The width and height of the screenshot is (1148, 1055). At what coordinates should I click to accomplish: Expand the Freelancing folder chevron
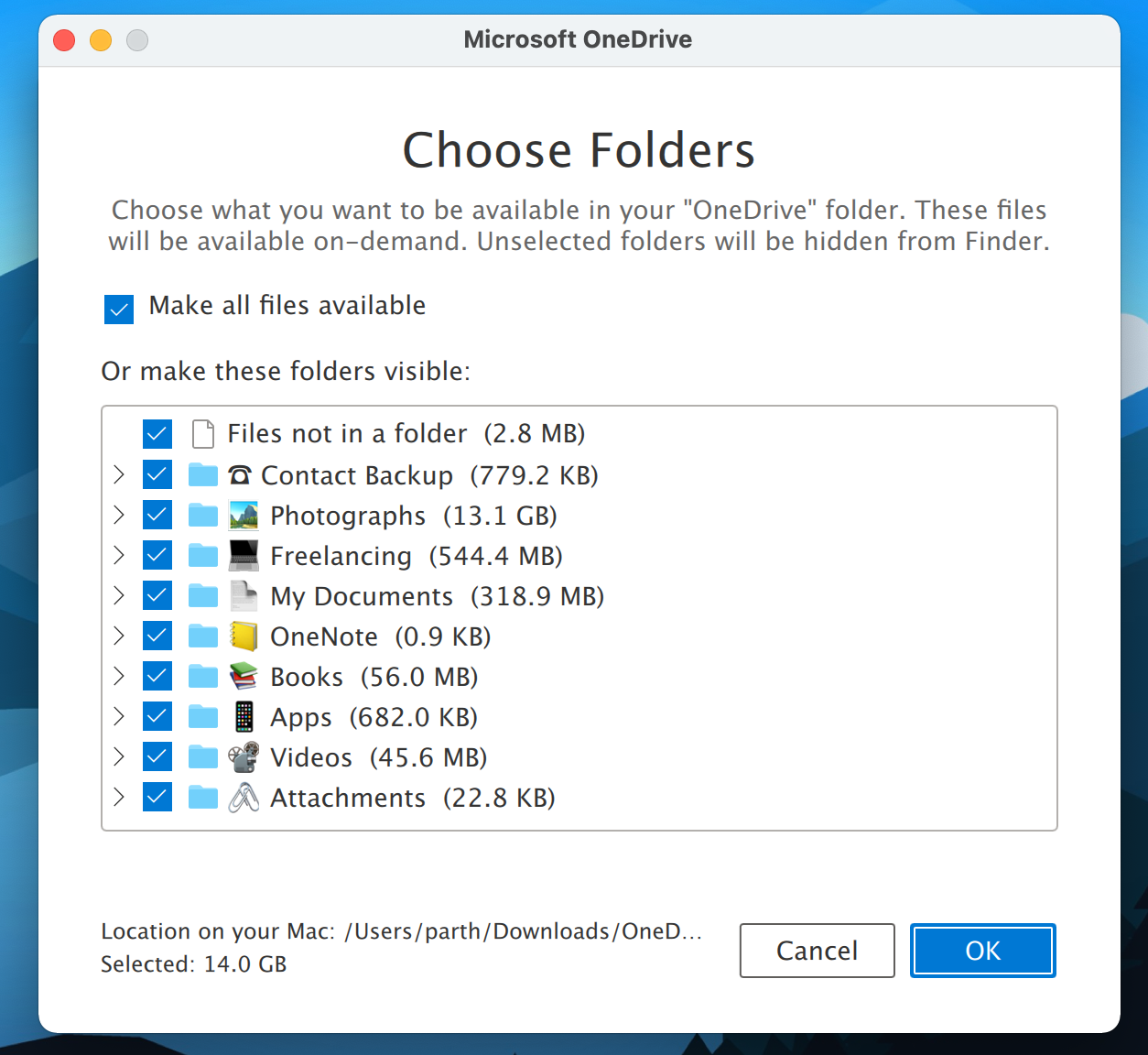(118, 555)
